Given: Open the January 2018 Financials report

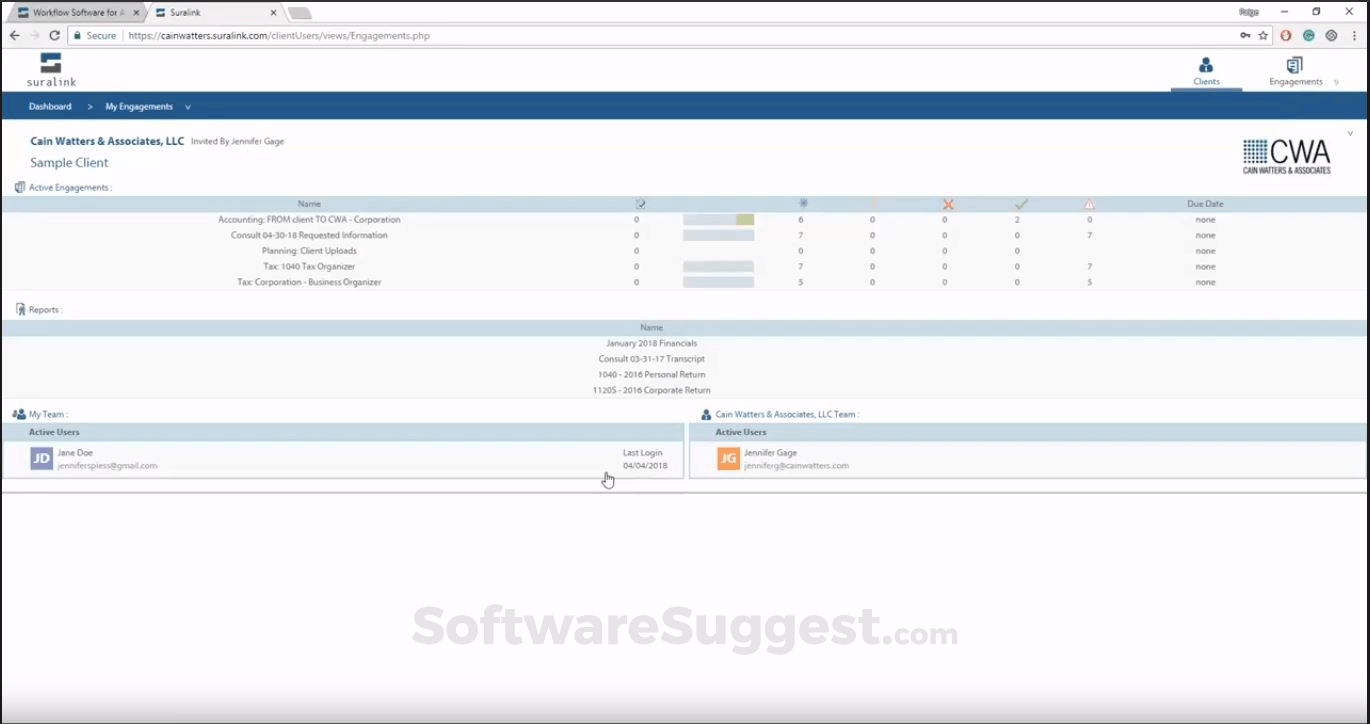Looking at the screenshot, I should coord(651,343).
